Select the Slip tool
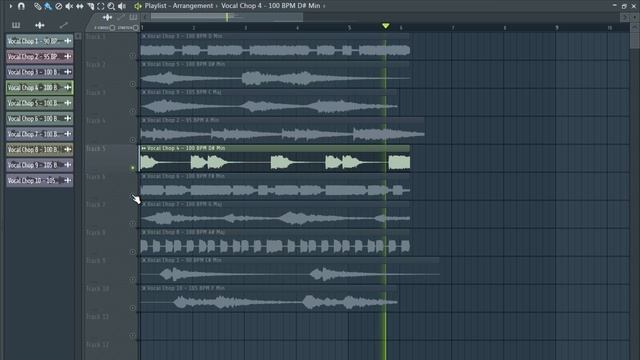The width and height of the screenshot is (640, 360). pos(80,6)
